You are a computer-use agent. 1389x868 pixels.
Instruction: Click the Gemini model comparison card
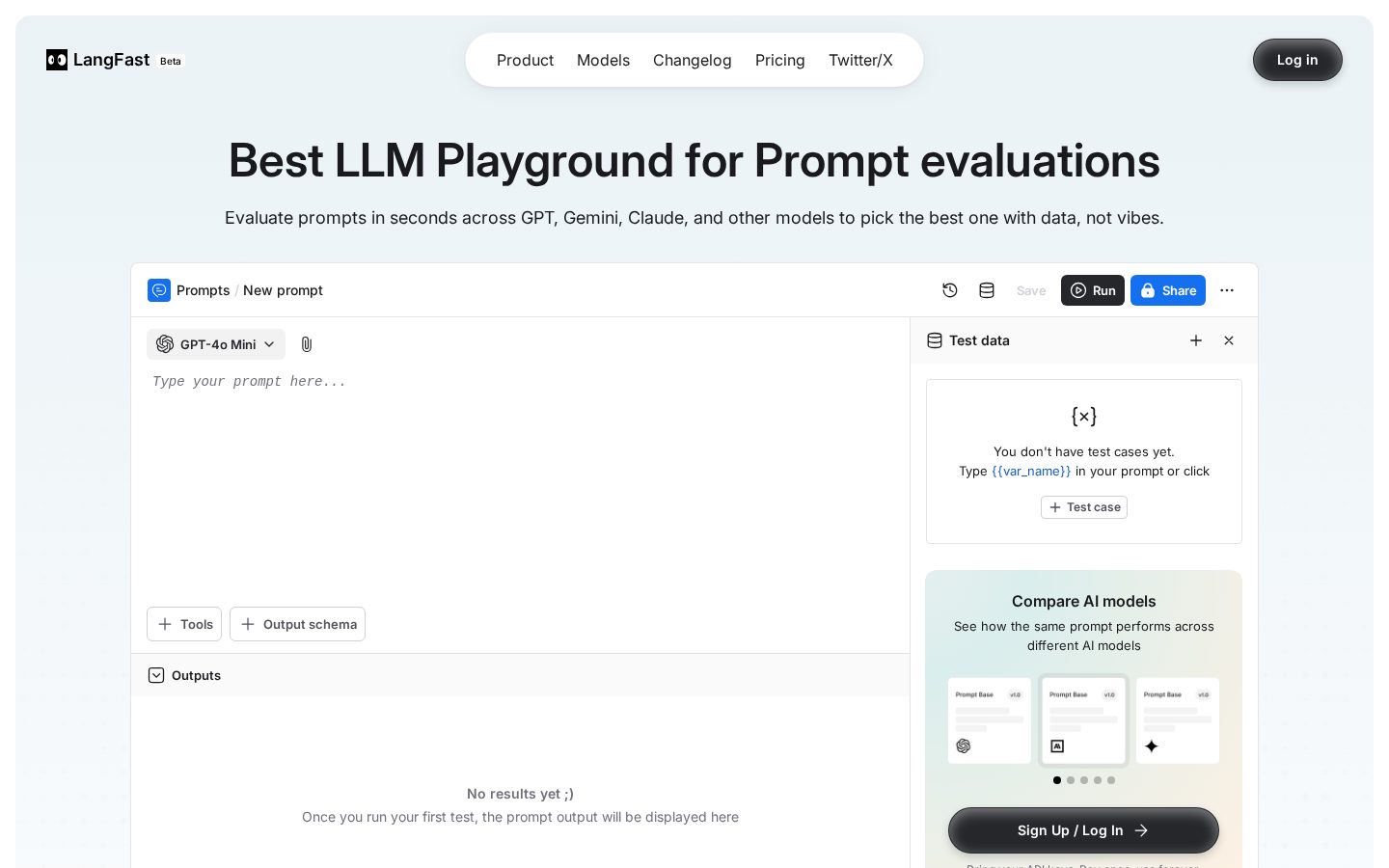[1178, 720]
